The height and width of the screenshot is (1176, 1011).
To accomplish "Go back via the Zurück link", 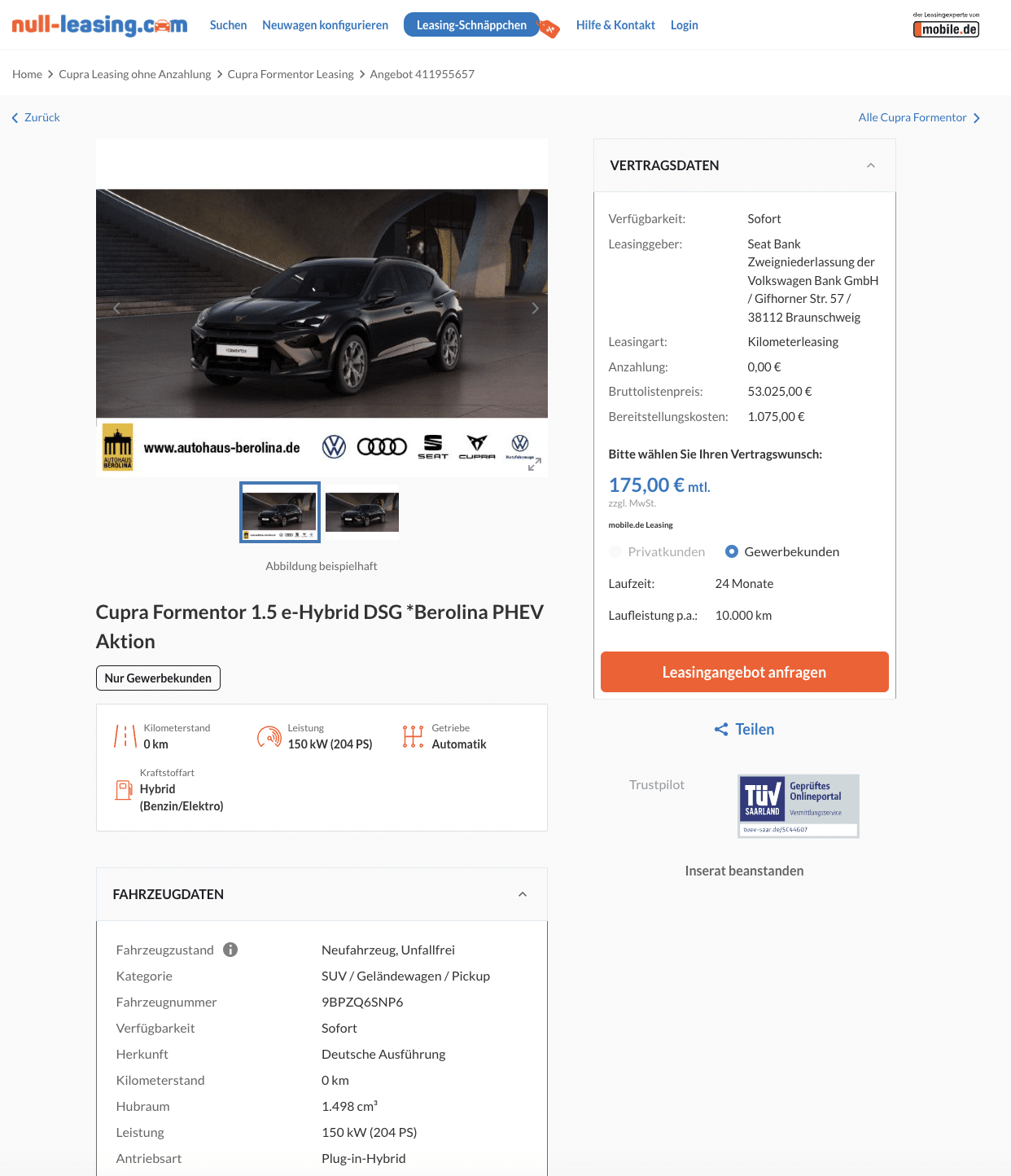I will (x=42, y=117).
